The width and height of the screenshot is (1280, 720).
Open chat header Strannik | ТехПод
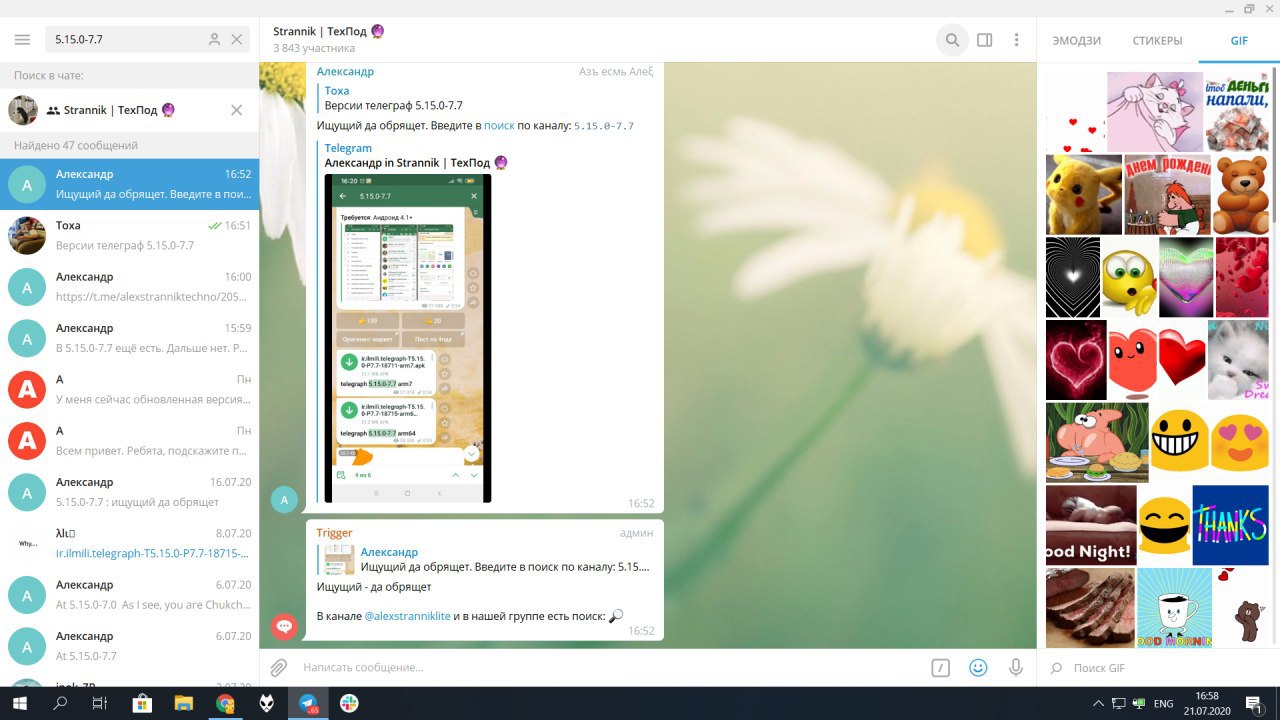tap(328, 31)
